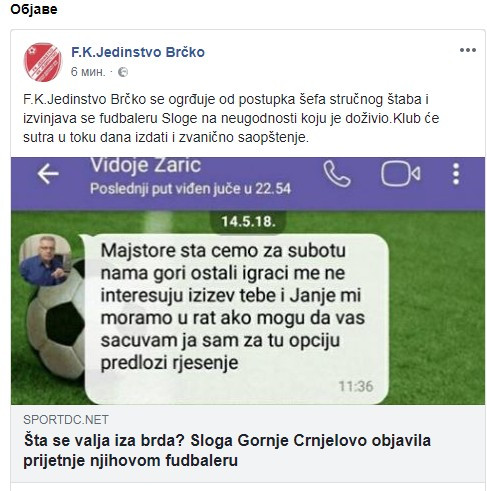Open the F.K.Jedinstvo Brčko page name link
This screenshot has height=491, width=487.
point(138,52)
